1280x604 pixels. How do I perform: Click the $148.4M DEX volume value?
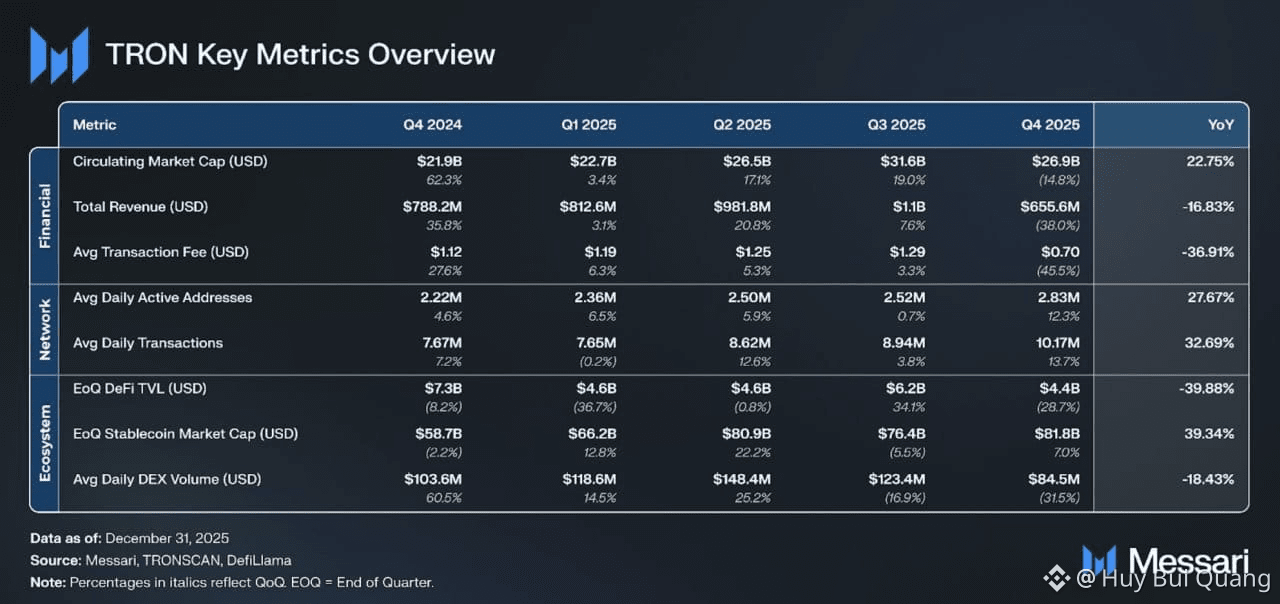pos(742,479)
